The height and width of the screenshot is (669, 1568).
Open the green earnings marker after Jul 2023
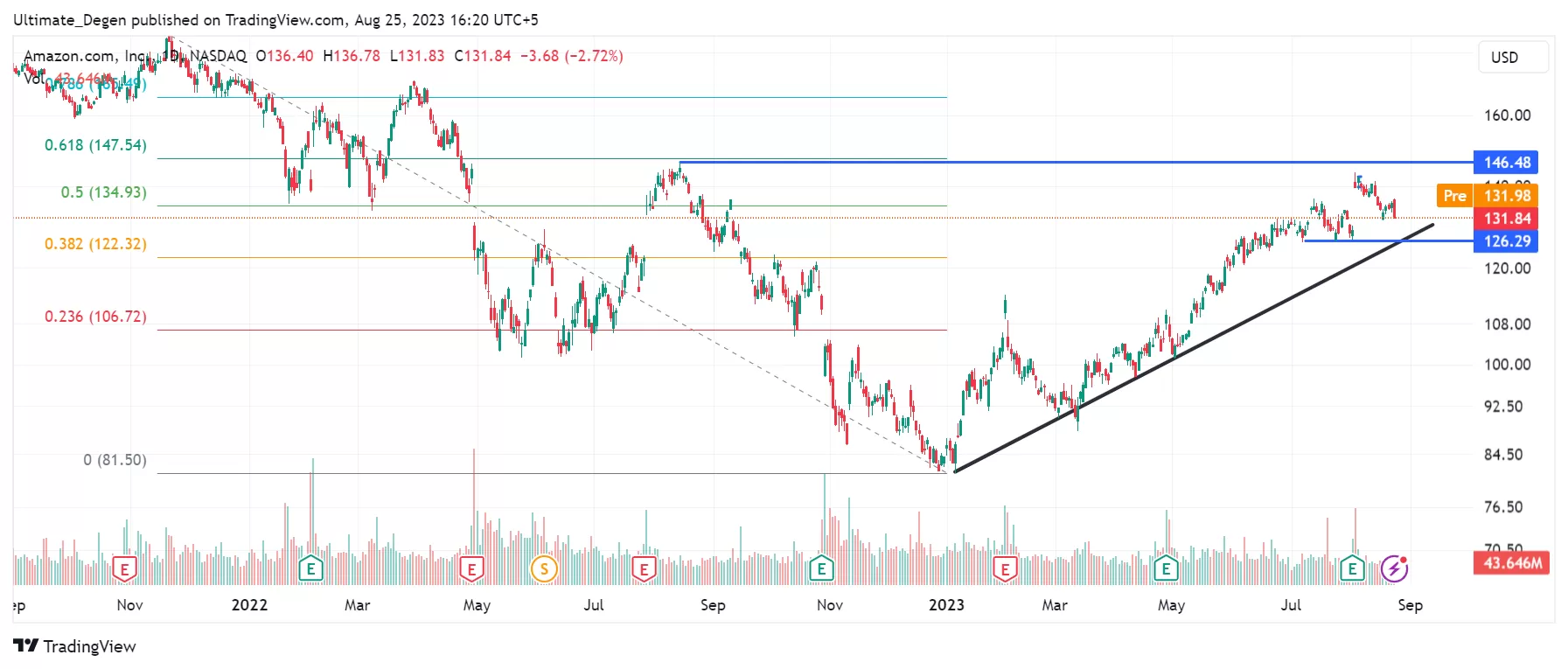(1352, 569)
